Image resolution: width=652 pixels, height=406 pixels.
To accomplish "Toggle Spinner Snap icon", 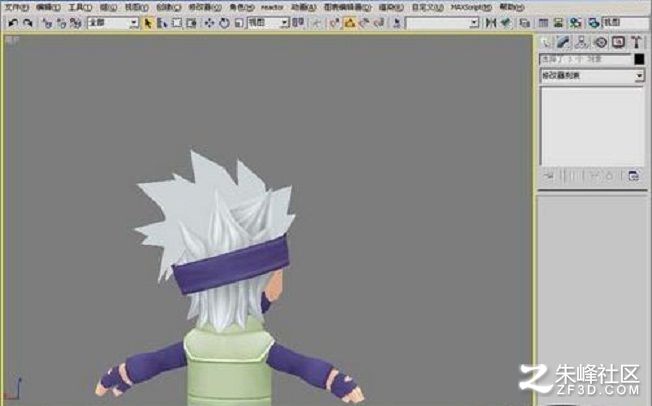I will [x=379, y=23].
